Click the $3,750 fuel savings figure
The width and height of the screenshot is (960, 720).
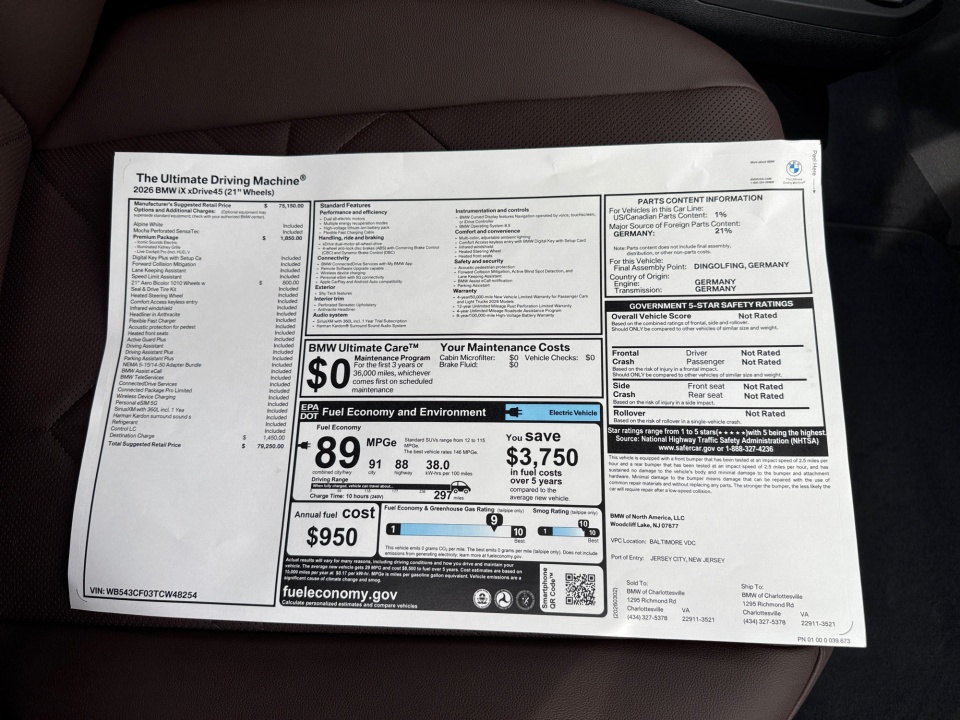[540, 455]
